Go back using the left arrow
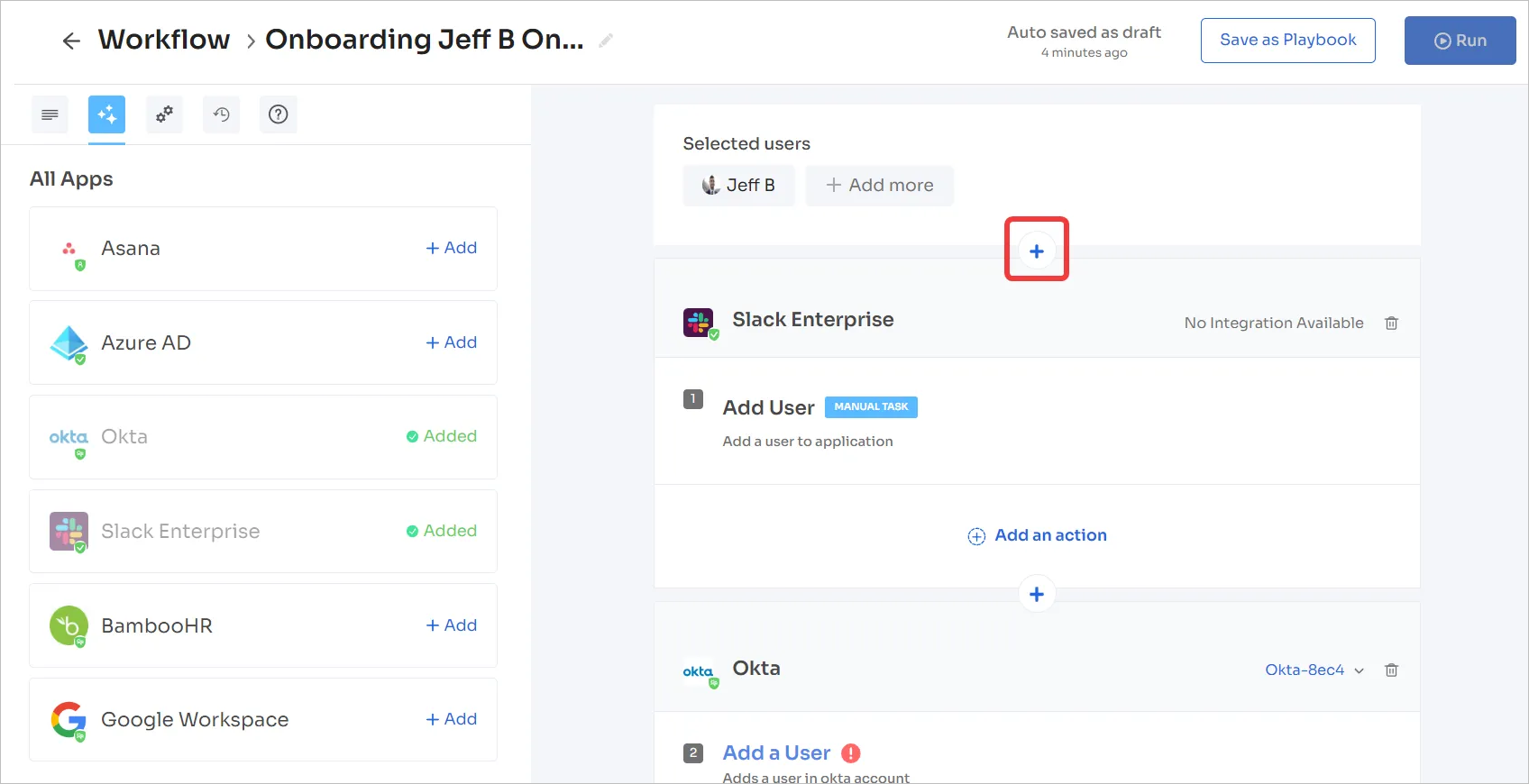Viewport: 1529px width, 784px height. 71,41
